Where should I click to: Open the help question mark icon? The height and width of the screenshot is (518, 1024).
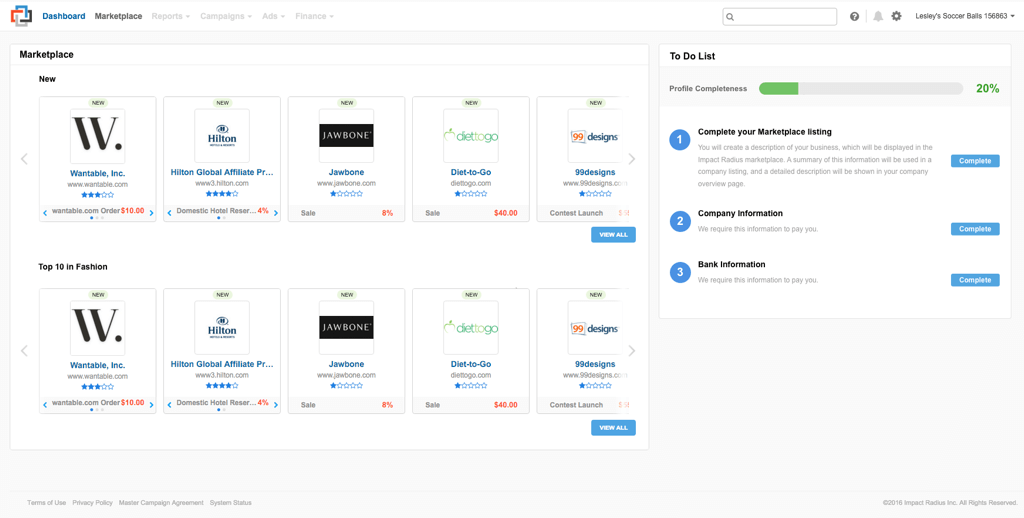(854, 16)
